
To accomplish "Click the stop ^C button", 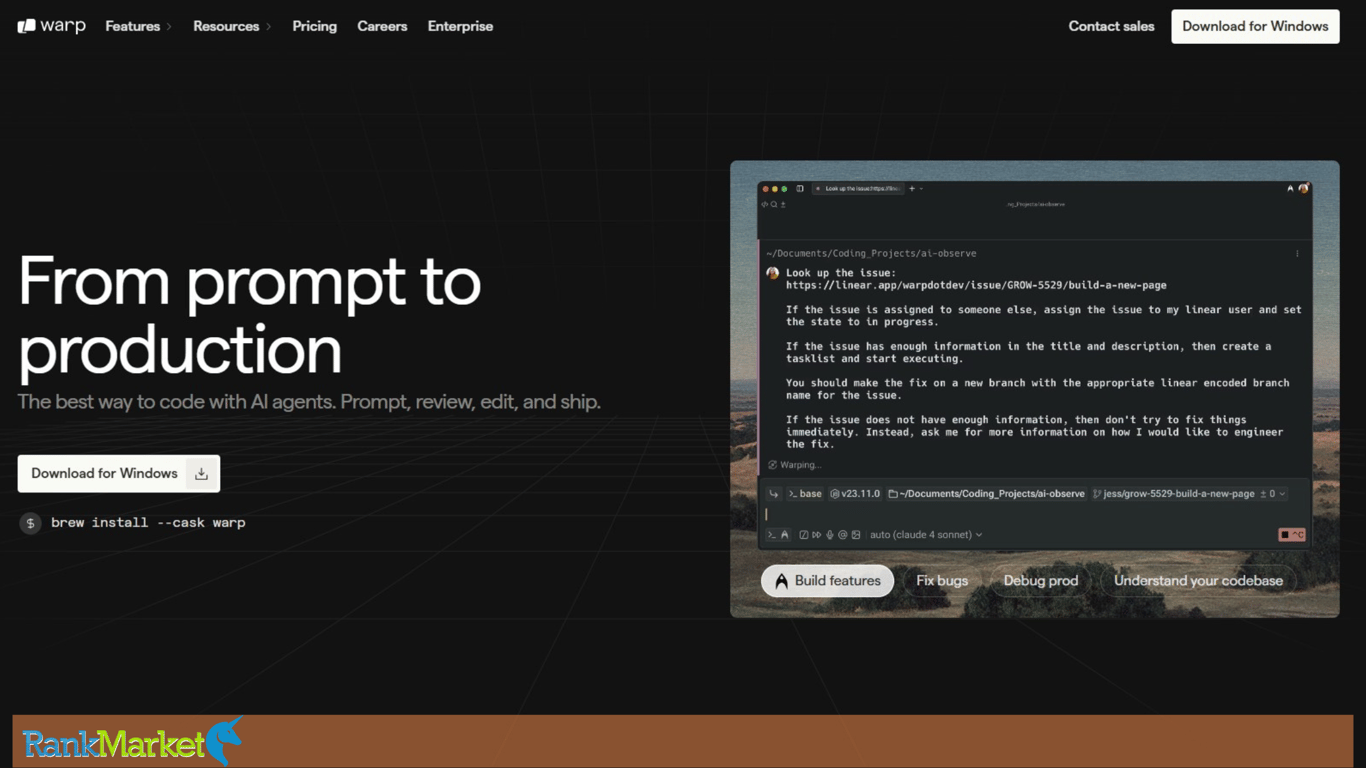I will (x=1292, y=535).
